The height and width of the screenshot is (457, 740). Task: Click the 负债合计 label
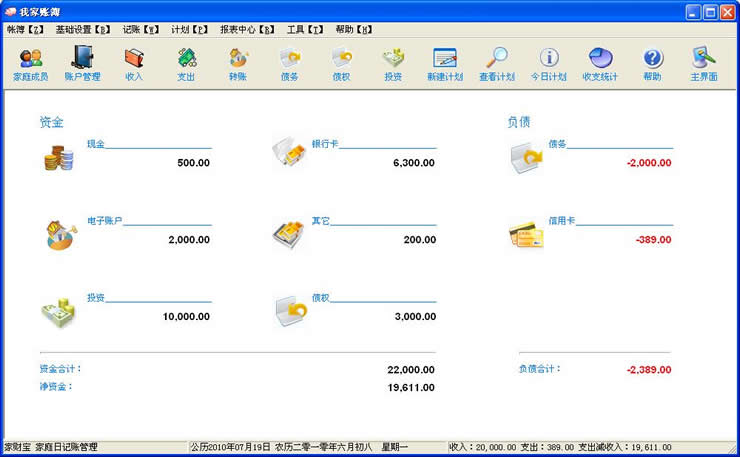(x=540, y=369)
